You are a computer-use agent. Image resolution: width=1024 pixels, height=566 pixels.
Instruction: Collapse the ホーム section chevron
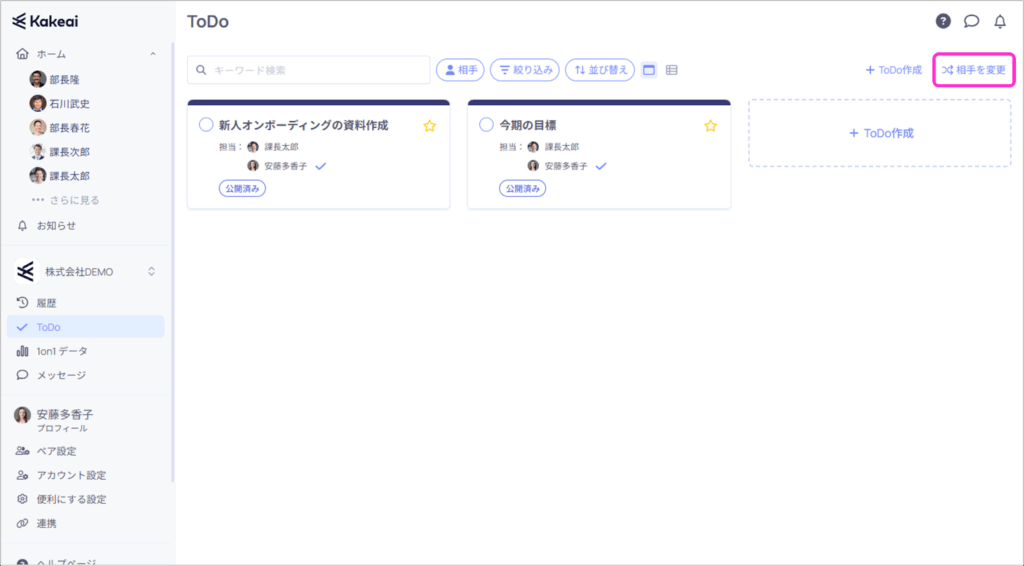tap(152, 54)
